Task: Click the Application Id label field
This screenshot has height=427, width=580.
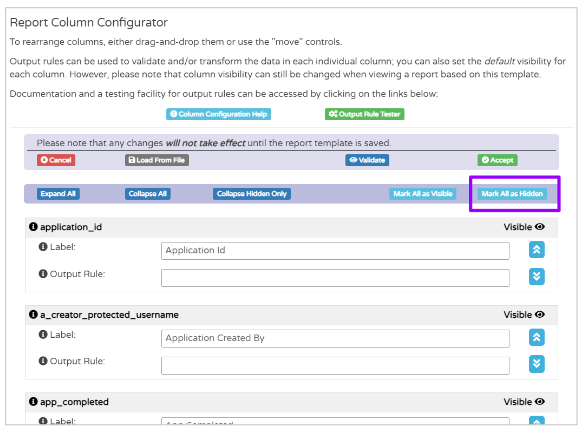Action: pyautogui.click(x=335, y=251)
